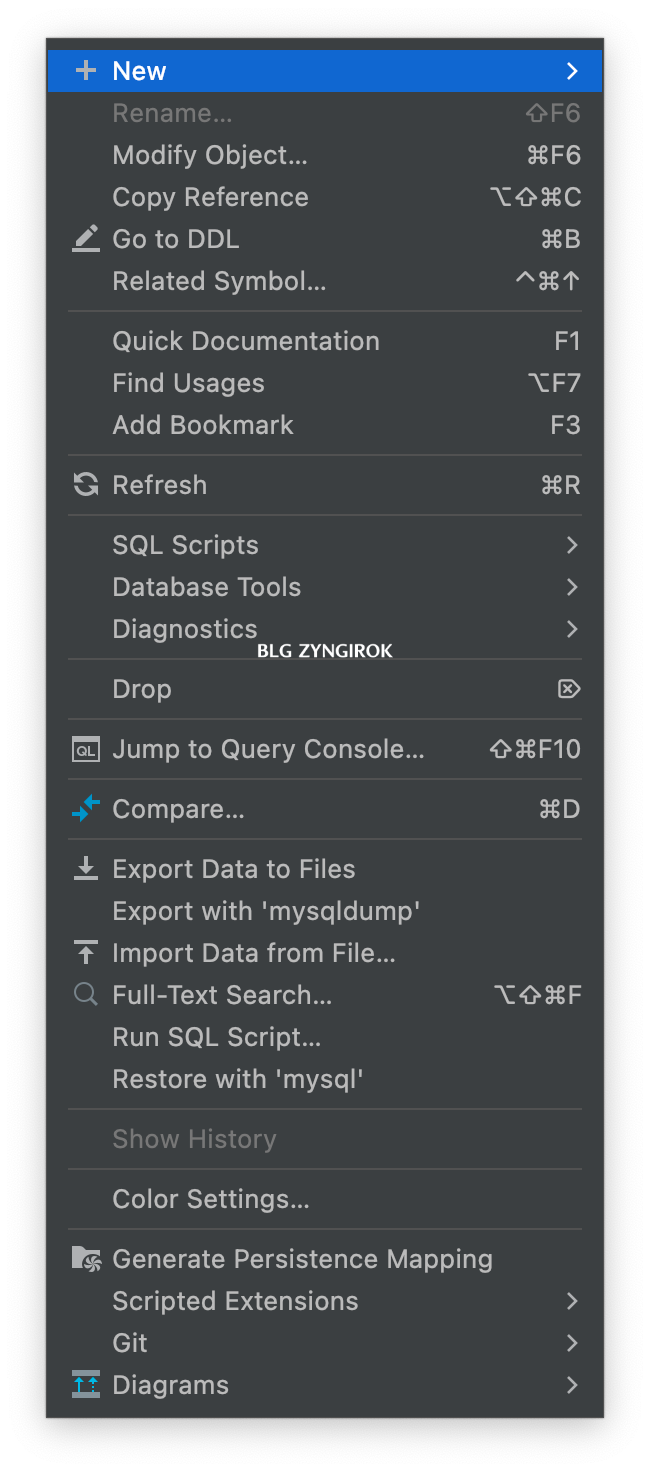The width and height of the screenshot is (650, 1472).
Task: Expand the New submenu arrow
Action: pyautogui.click(x=572, y=71)
